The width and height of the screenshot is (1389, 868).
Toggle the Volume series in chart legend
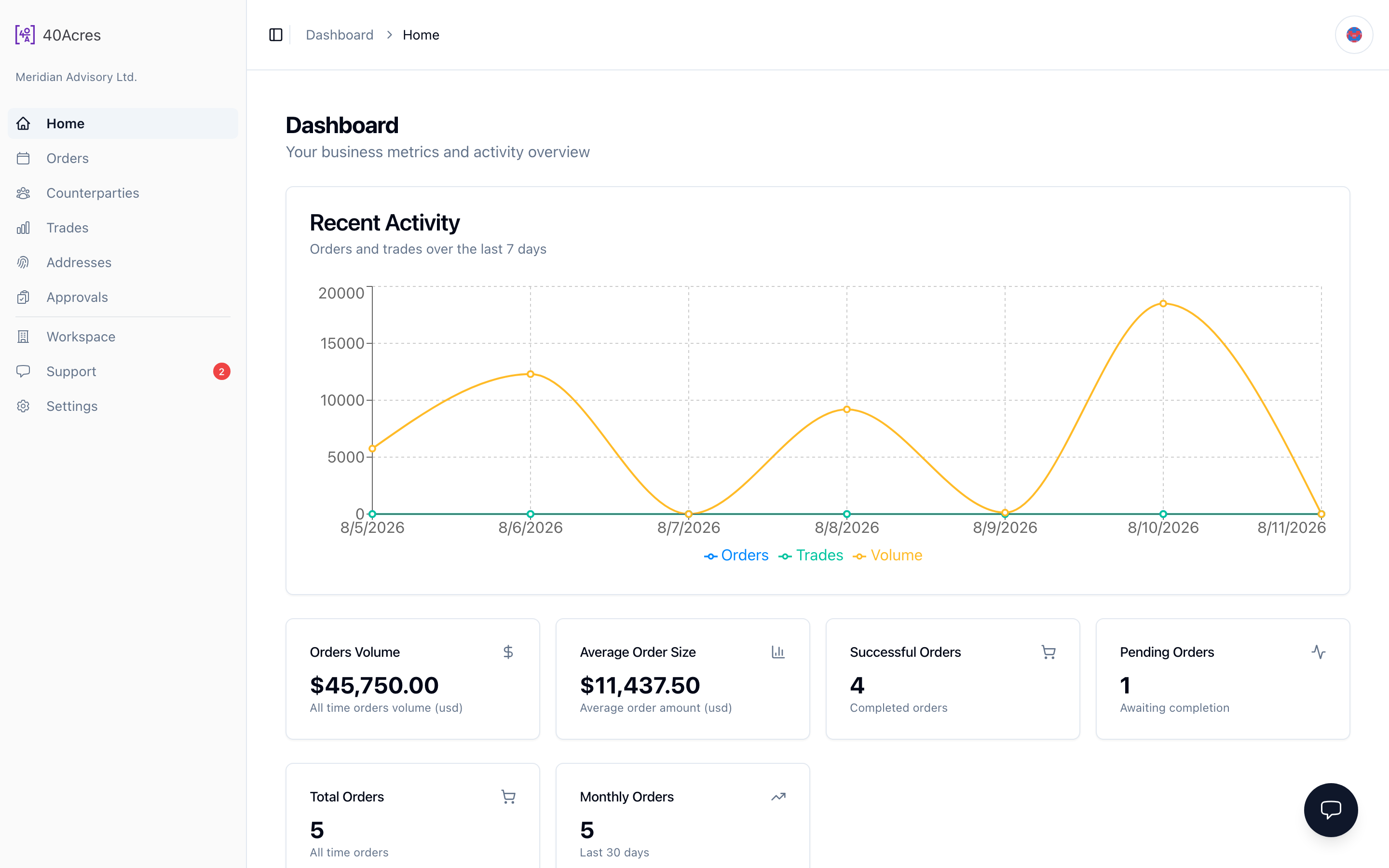(887, 556)
